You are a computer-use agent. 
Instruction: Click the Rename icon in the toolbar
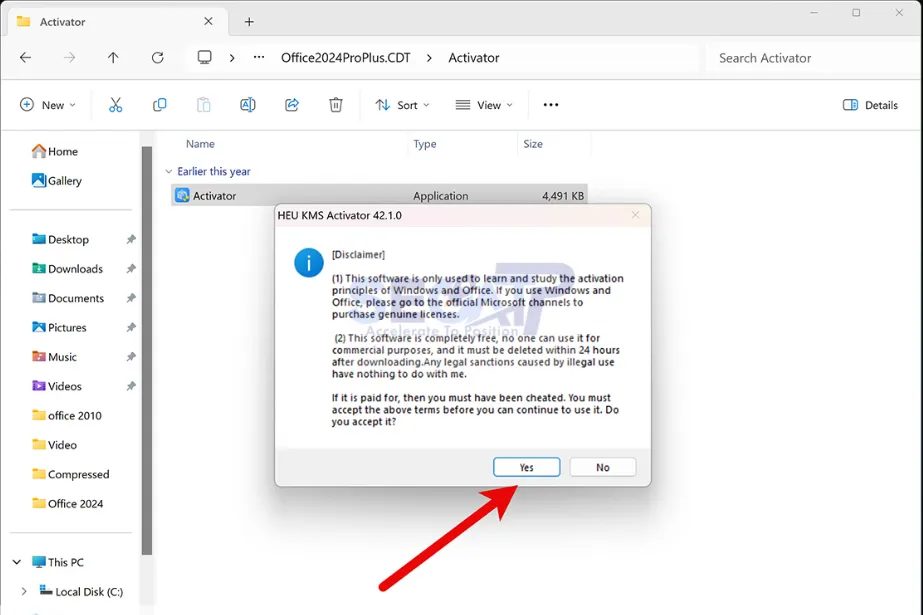247,104
